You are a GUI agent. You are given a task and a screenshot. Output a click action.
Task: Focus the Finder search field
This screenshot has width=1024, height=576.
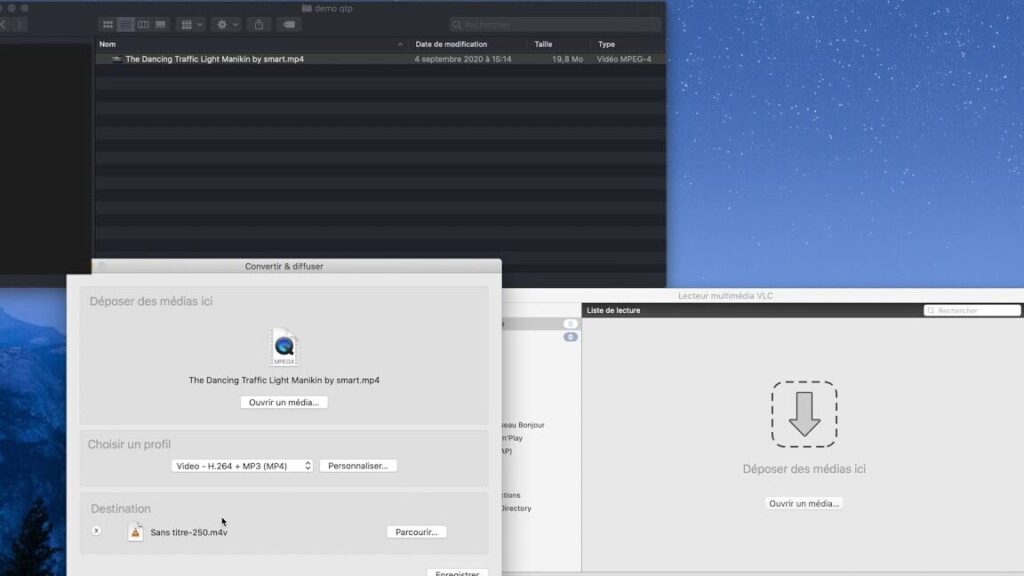tap(555, 25)
